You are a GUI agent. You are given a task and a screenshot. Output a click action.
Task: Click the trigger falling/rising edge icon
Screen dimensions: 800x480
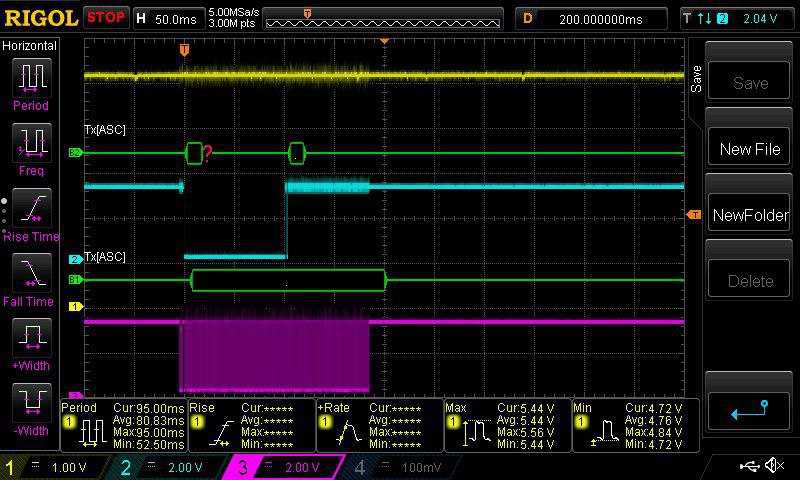(x=705, y=19)
